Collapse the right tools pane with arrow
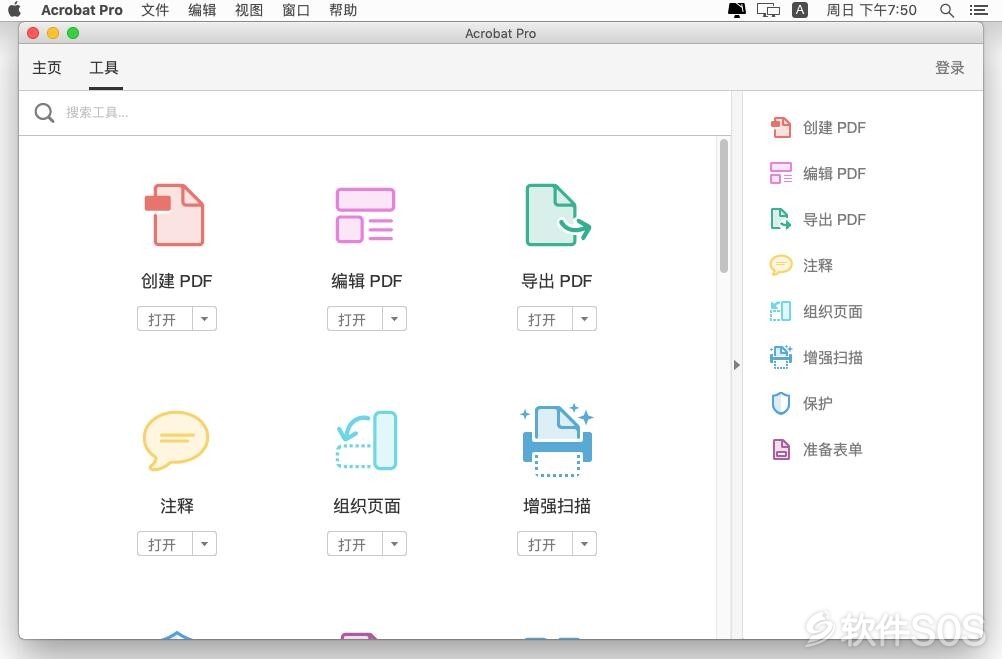 pos(736,365)
